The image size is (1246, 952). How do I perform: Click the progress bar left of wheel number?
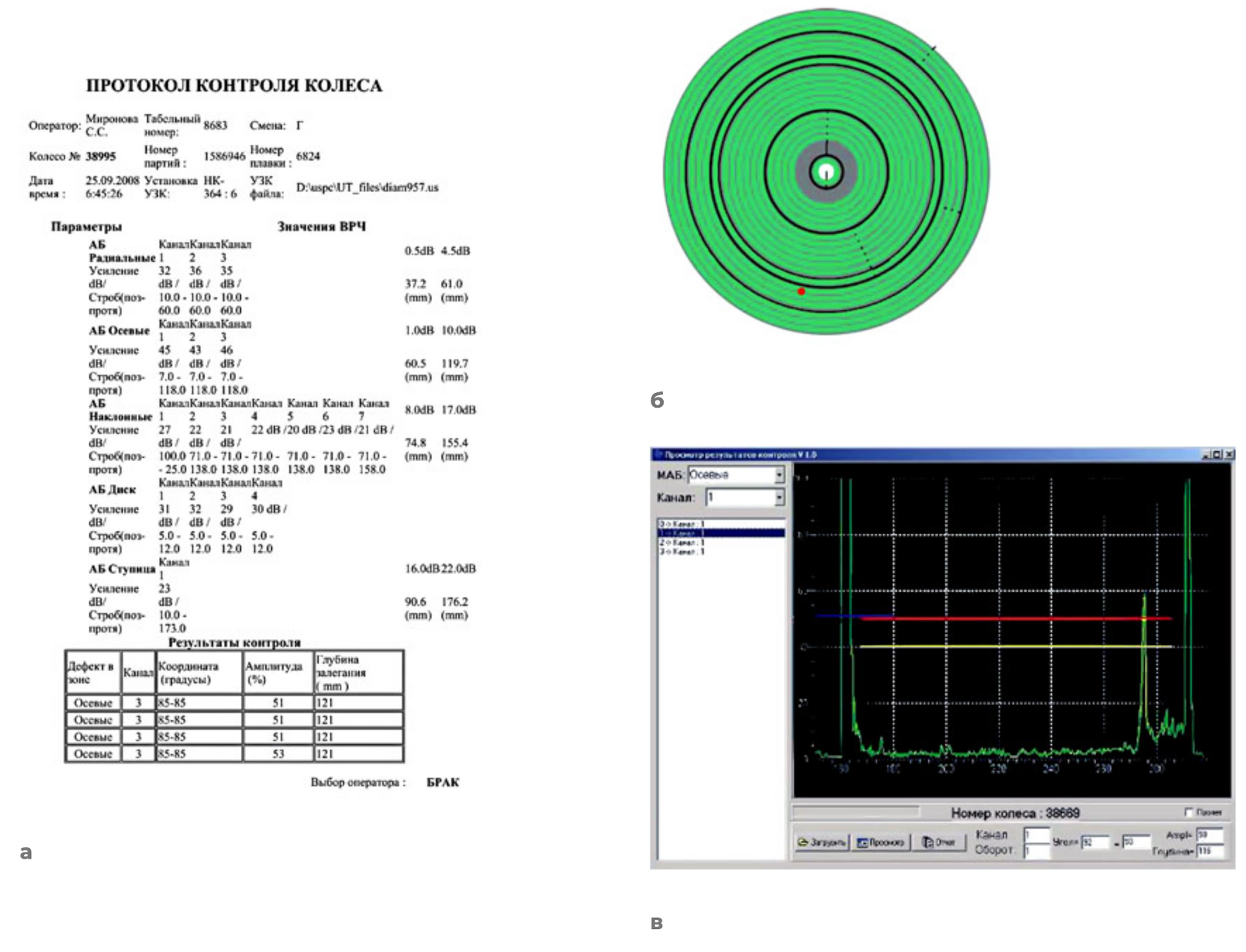(856, 813)
